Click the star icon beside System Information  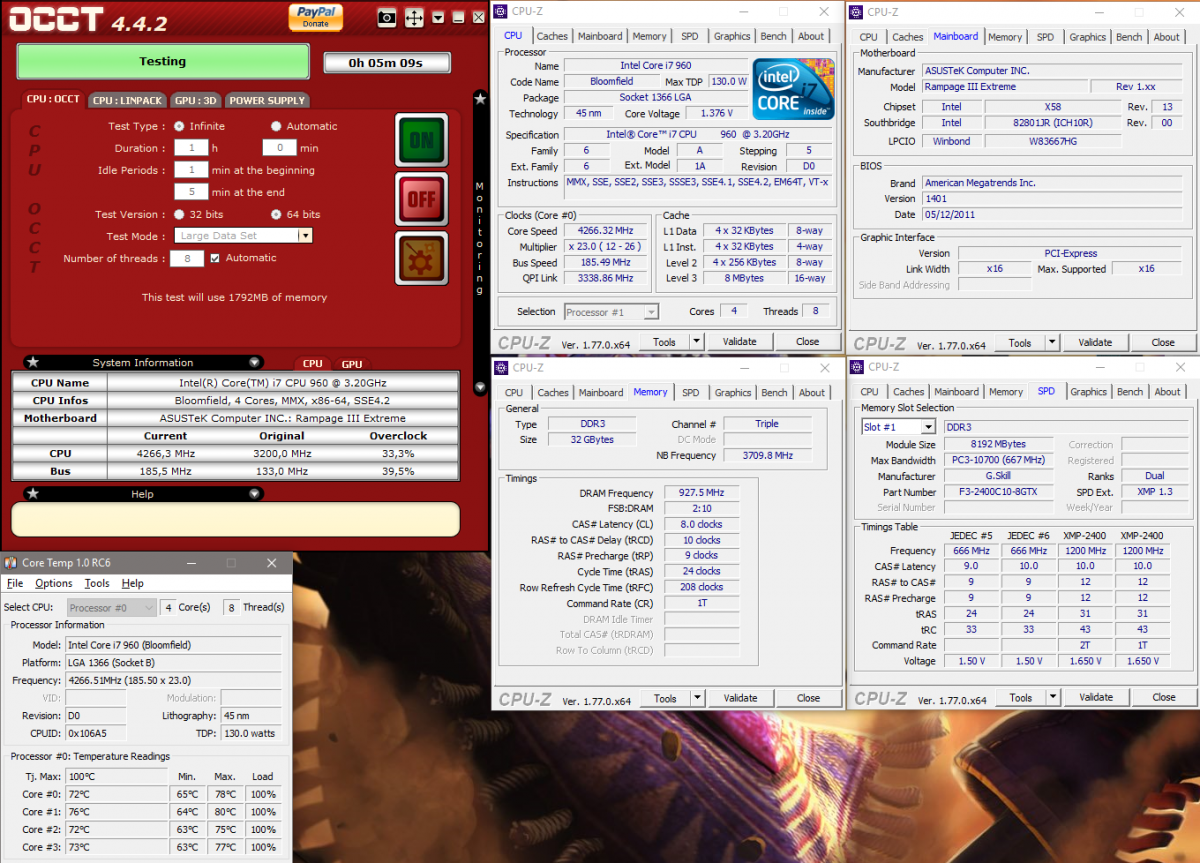pos(33,362)
